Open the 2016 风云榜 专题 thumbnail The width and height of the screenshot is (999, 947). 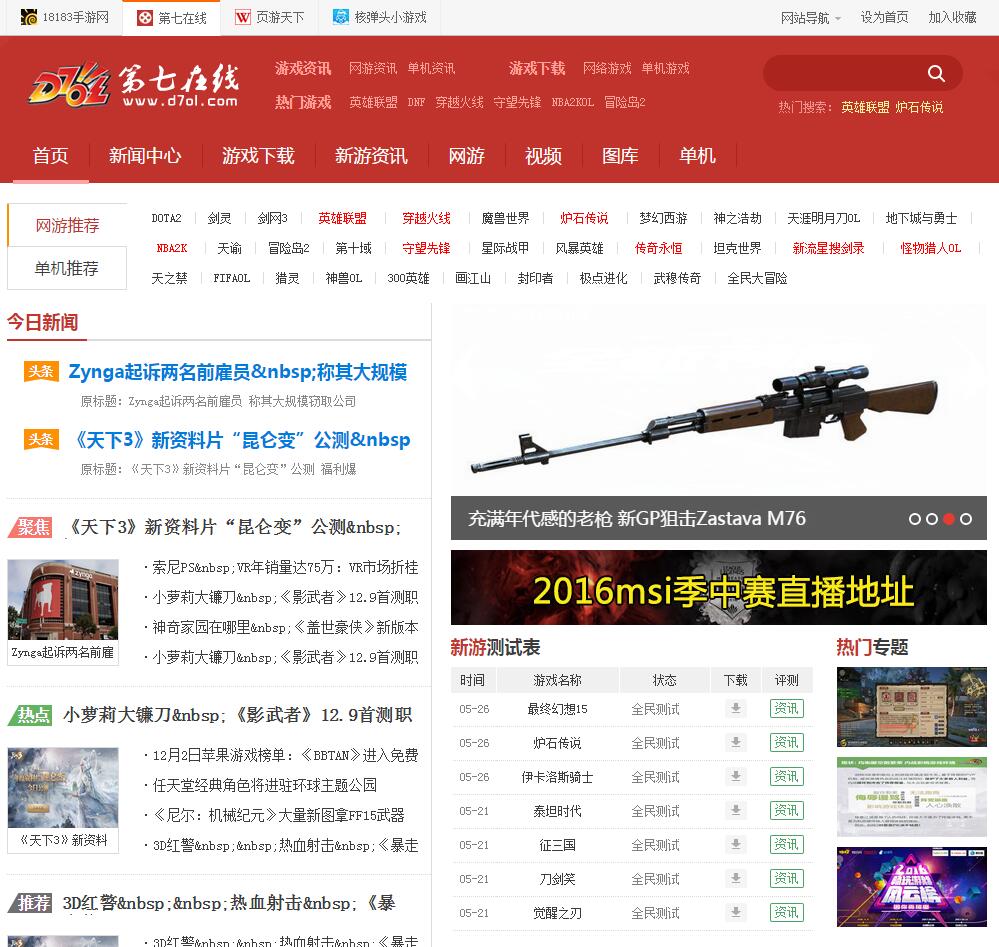click(x=912, y=887)
